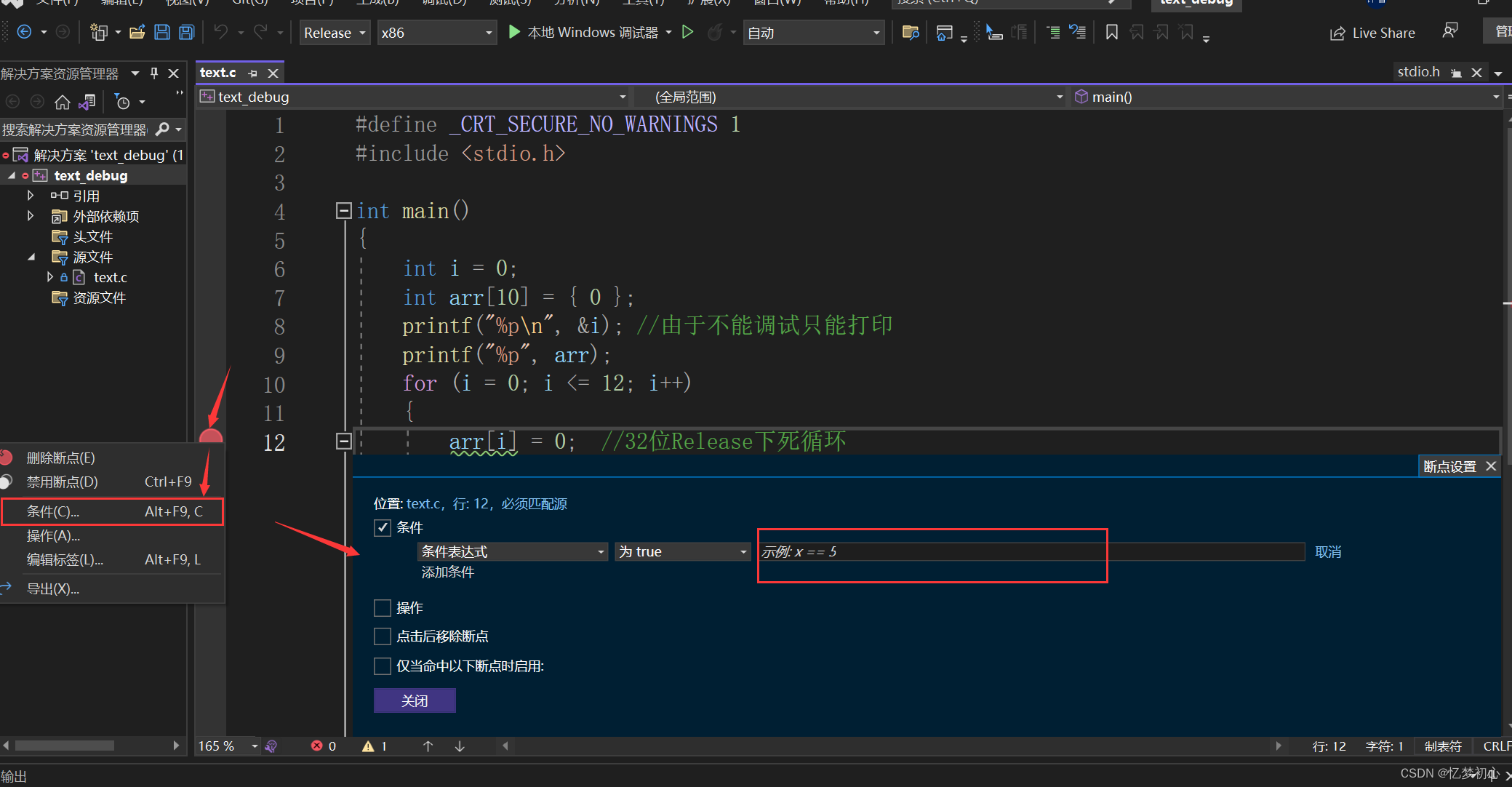Image resolution: width=1512 pixels, height=787 pixels.
Task: Click the Solution Explorer home icon
Action: 63,102
